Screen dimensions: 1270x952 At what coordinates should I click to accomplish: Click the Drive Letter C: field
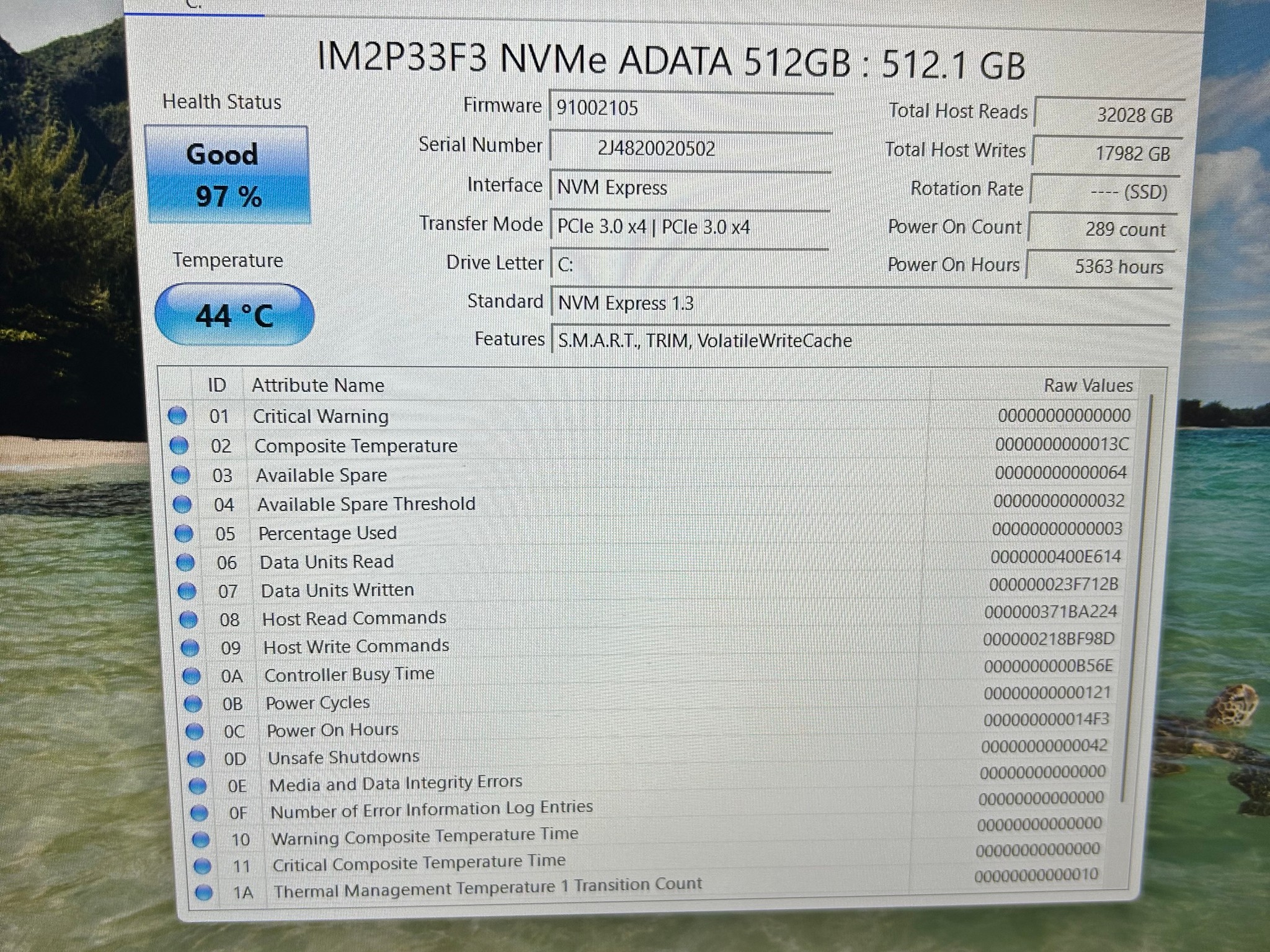pyautogui.click(x=690, y=265)
